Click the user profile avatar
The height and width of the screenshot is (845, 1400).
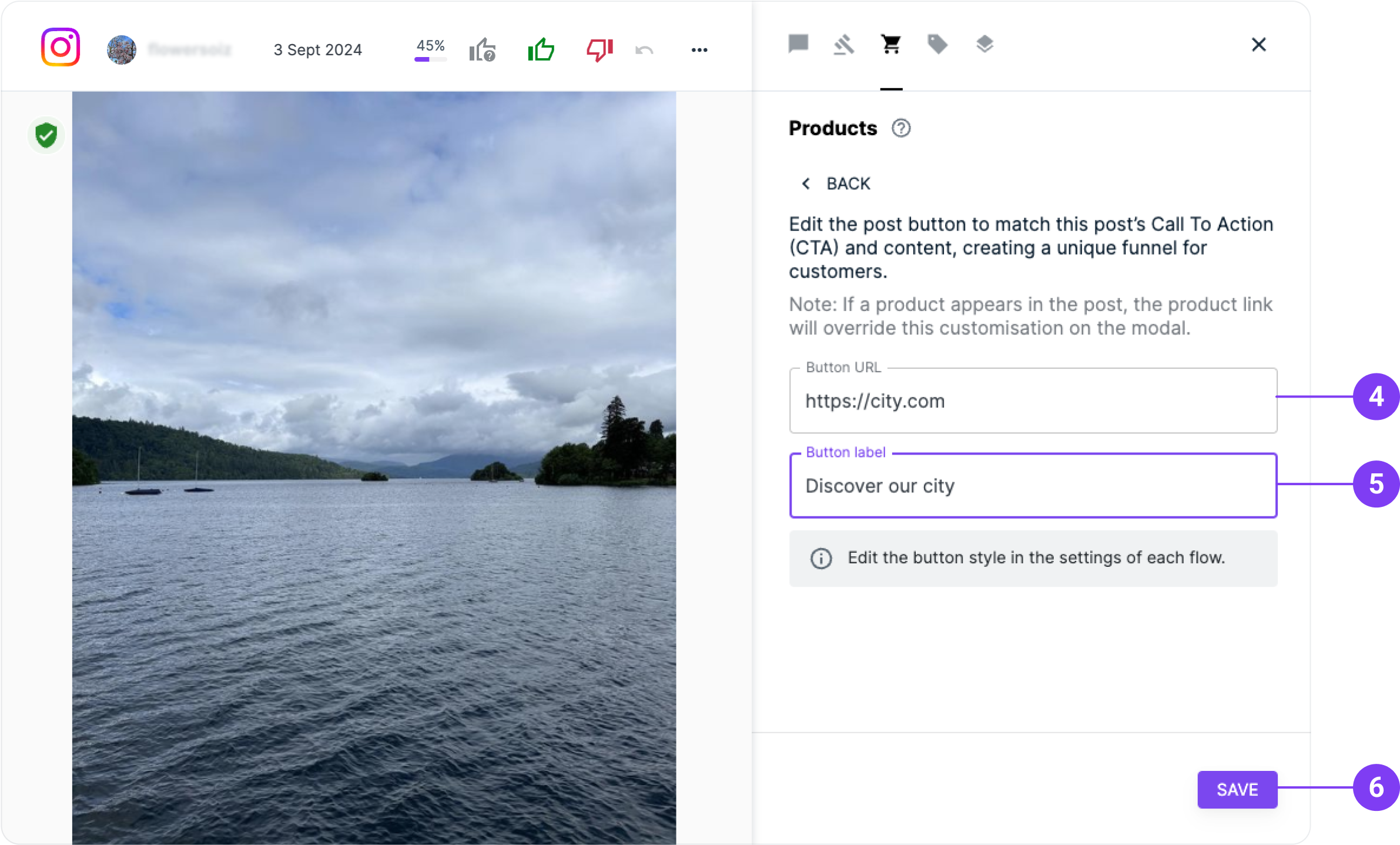(x=122, y=50)
